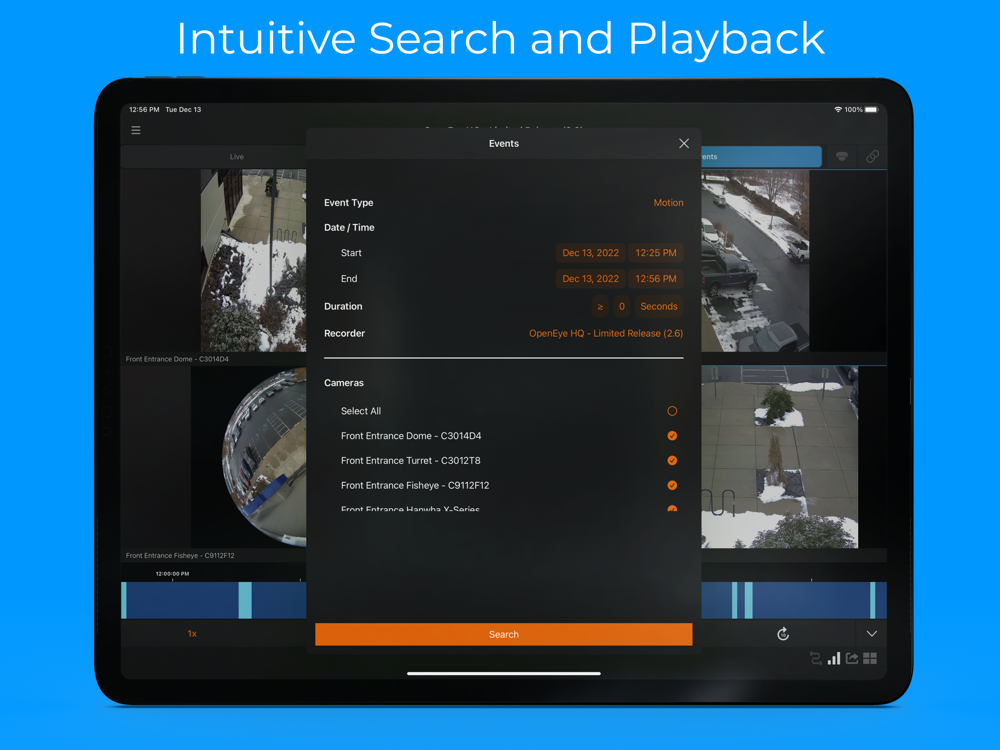
Task: Click the route/path icon in the bottom bar
Action: click(x=816, y=658)
